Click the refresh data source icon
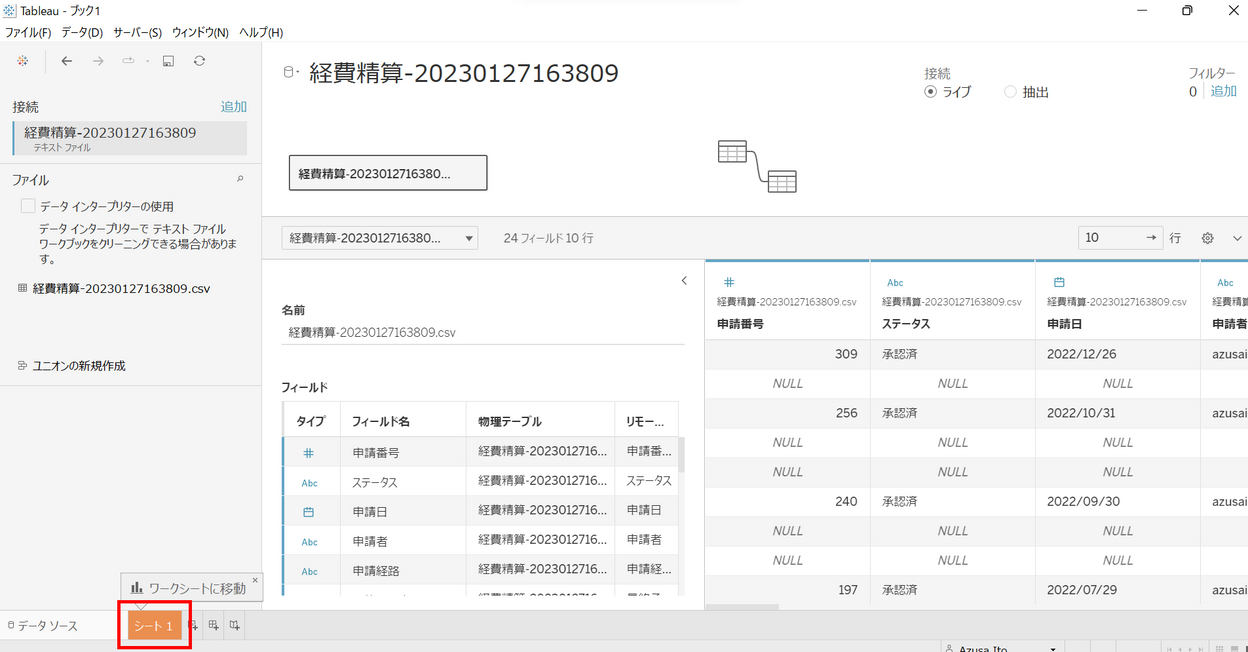This screenshot has width=1248, height=652. [x=200, y=61]
